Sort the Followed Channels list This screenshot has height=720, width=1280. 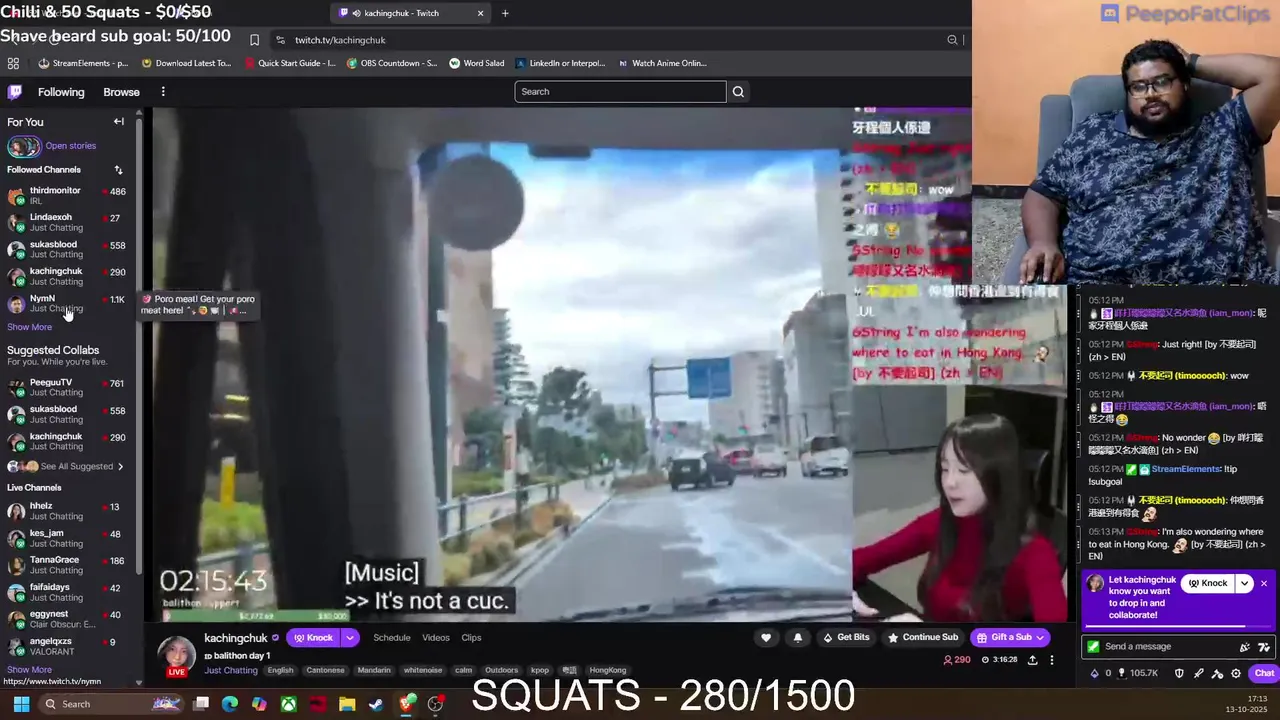click(x=118, y=170)
